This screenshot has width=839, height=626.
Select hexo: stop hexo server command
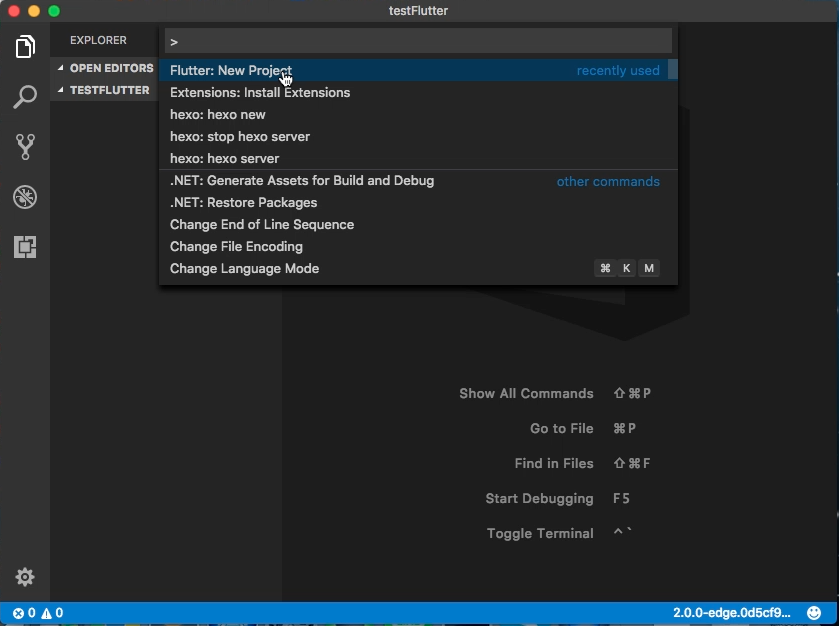(x=418, y=136)
